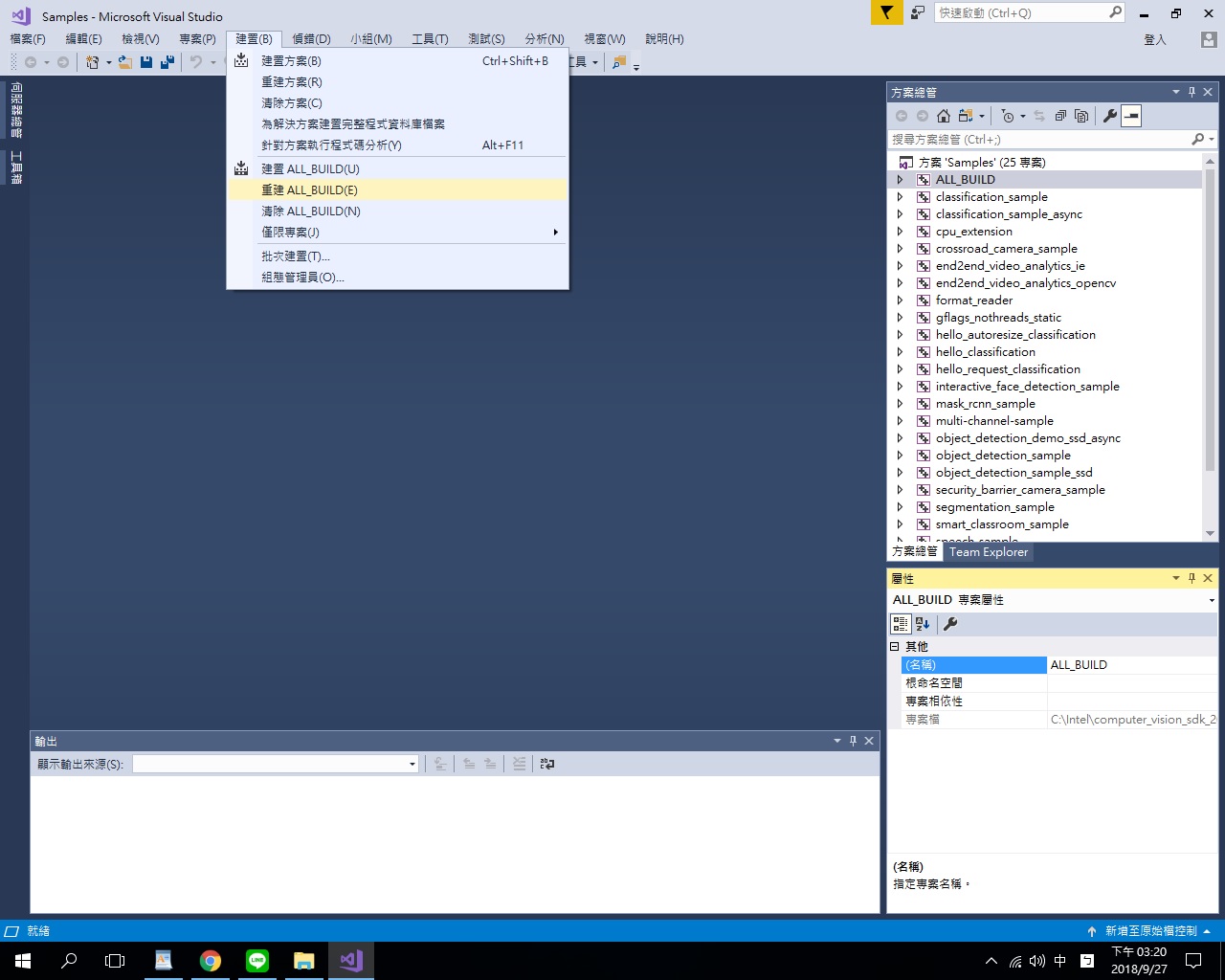The height and width of the screenshot is (980, 1225).
Task: Click the Home icon in Solution Explorer
Action: (944, 116)
